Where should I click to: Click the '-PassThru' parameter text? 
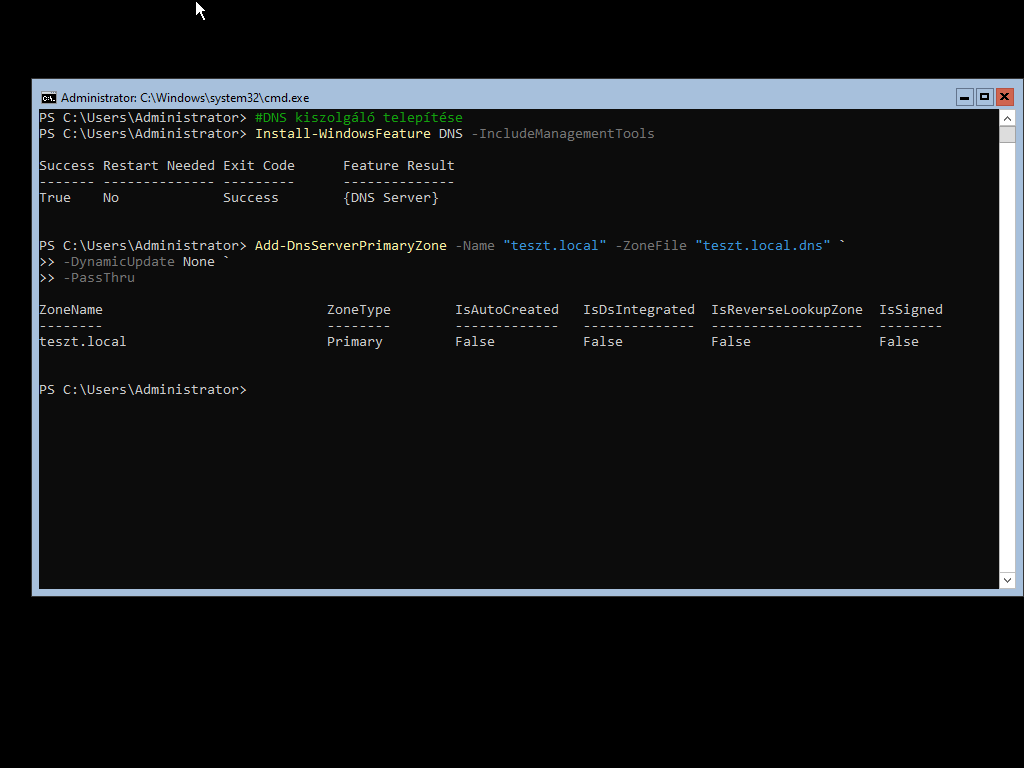[98, 278]
